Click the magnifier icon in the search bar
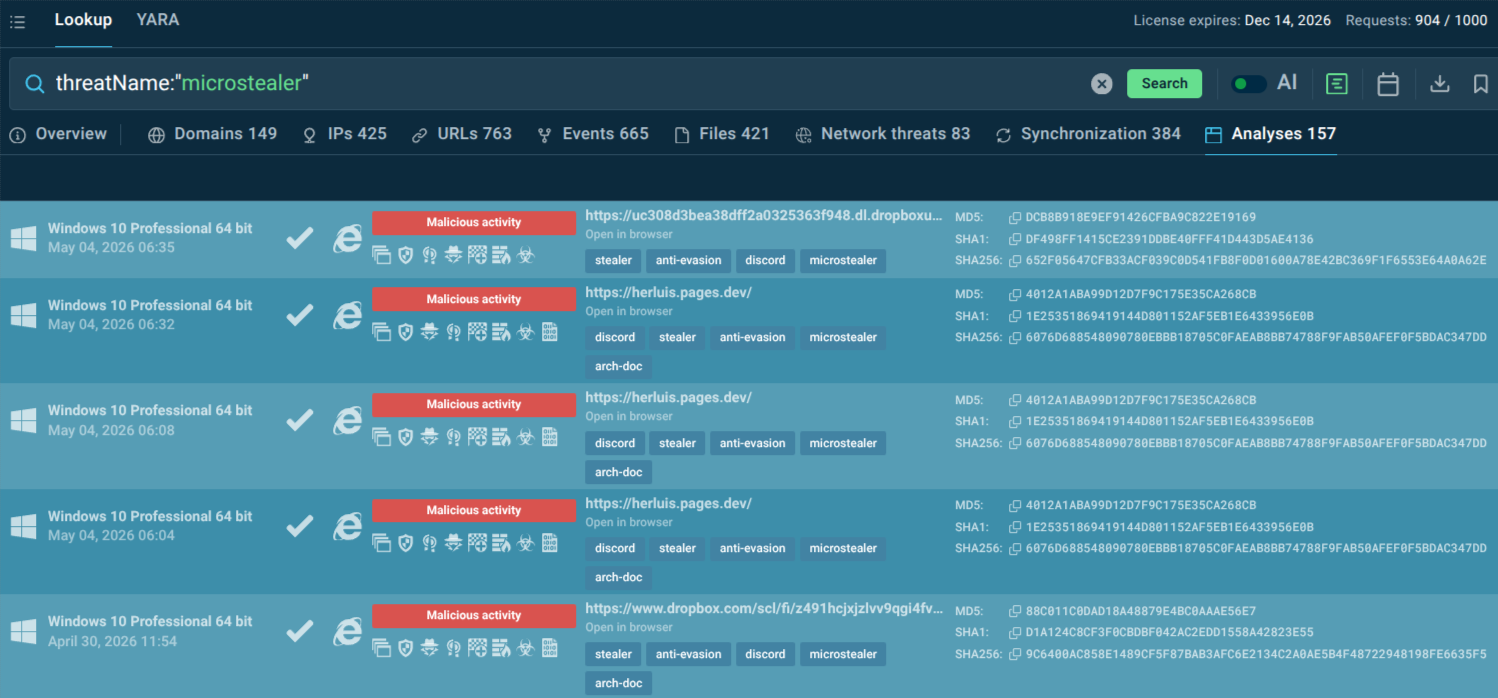Viewport: 1498px width, 698px height. click(35, 84)
